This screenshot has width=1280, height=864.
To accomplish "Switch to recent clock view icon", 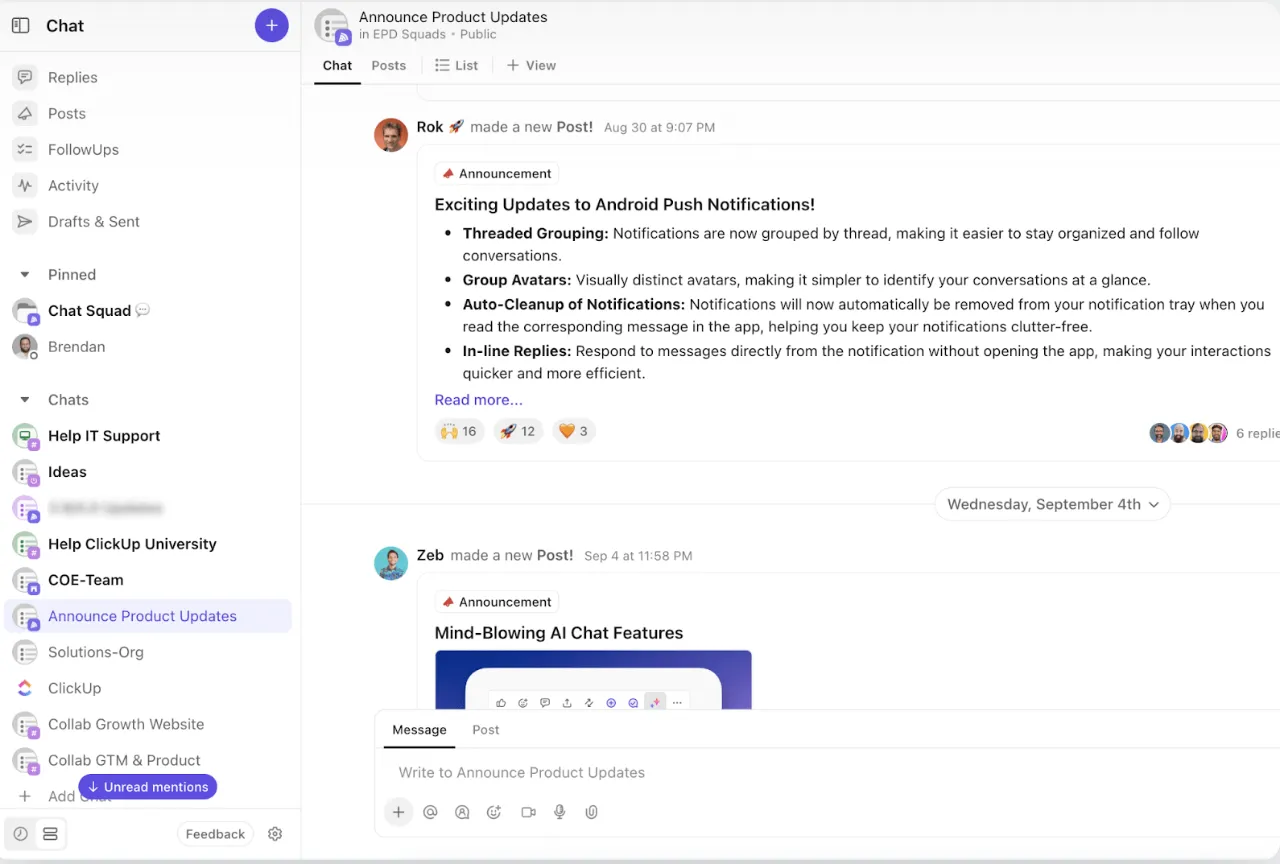I will pyautogui.click(x=20, y=834).
